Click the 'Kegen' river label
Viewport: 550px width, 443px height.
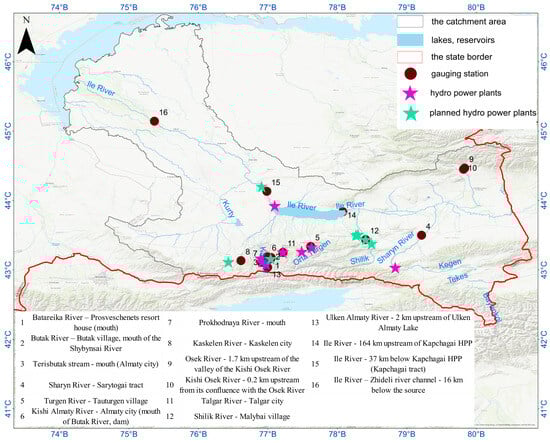pyautogui.click(x=450, y=264)
